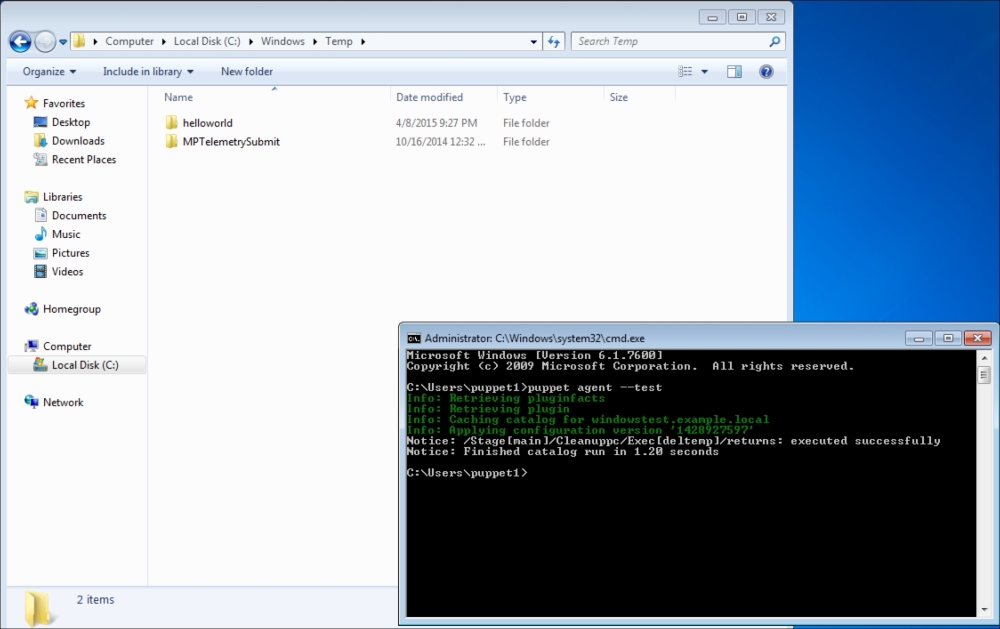Expand address bar history dropdown
Screen dimensions: 1000x629
point(534,41)
